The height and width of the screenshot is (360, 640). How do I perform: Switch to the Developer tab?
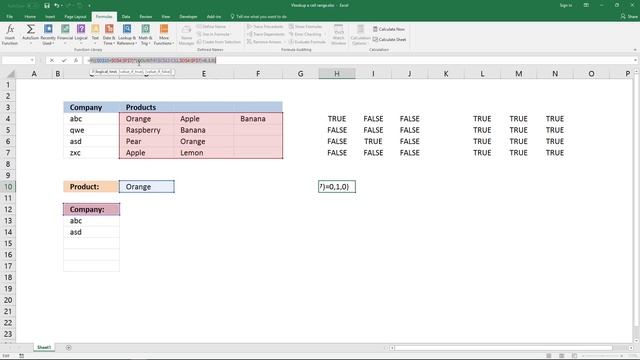188,17
